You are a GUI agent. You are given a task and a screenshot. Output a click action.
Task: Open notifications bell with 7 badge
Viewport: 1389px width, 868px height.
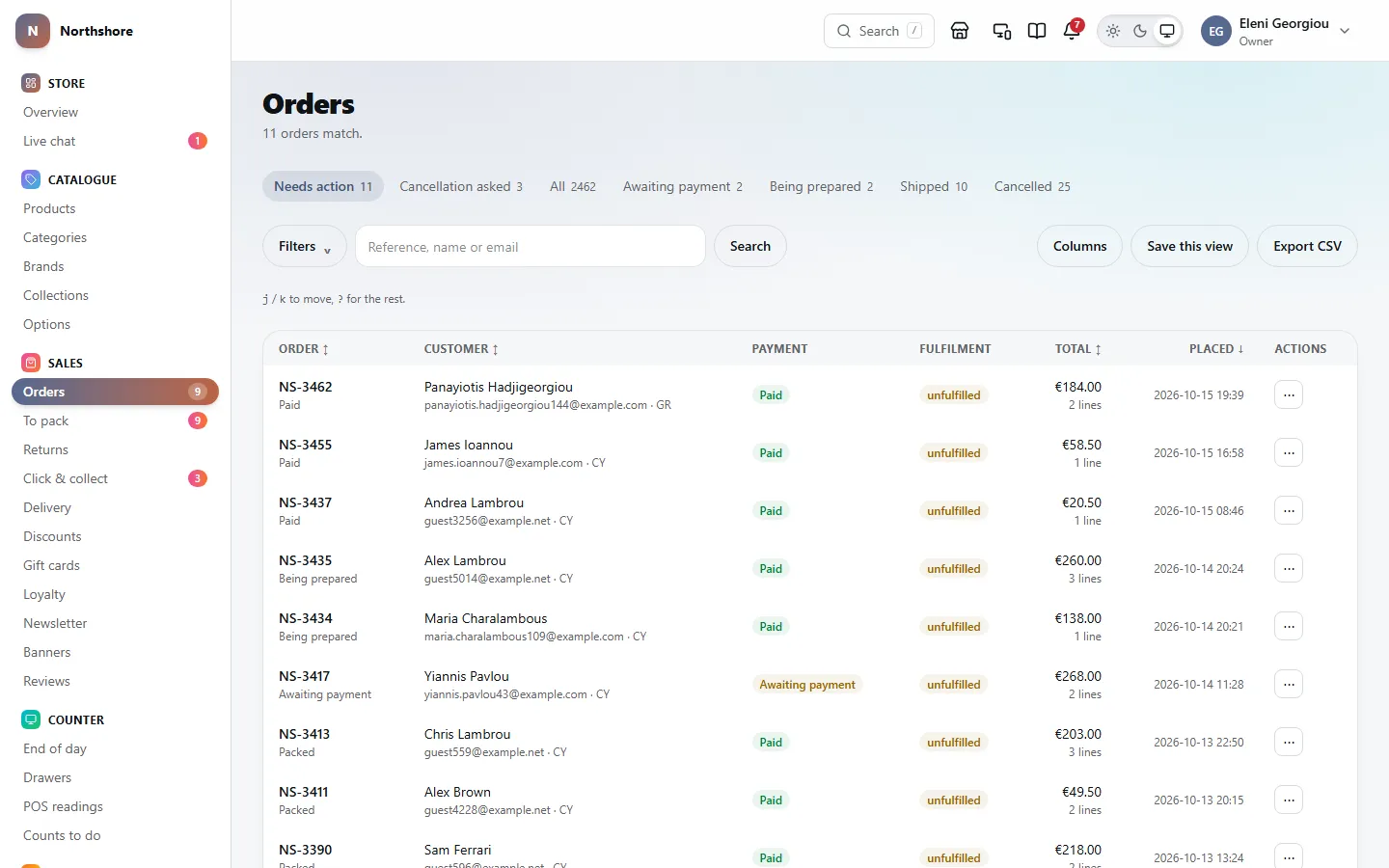(x=1072, y=31)
